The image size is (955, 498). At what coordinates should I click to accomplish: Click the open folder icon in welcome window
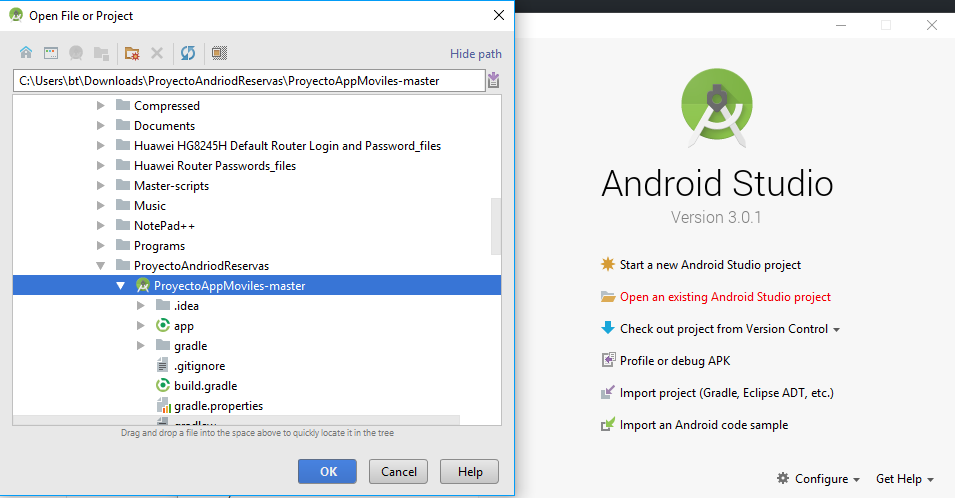(x=608, y=296)
